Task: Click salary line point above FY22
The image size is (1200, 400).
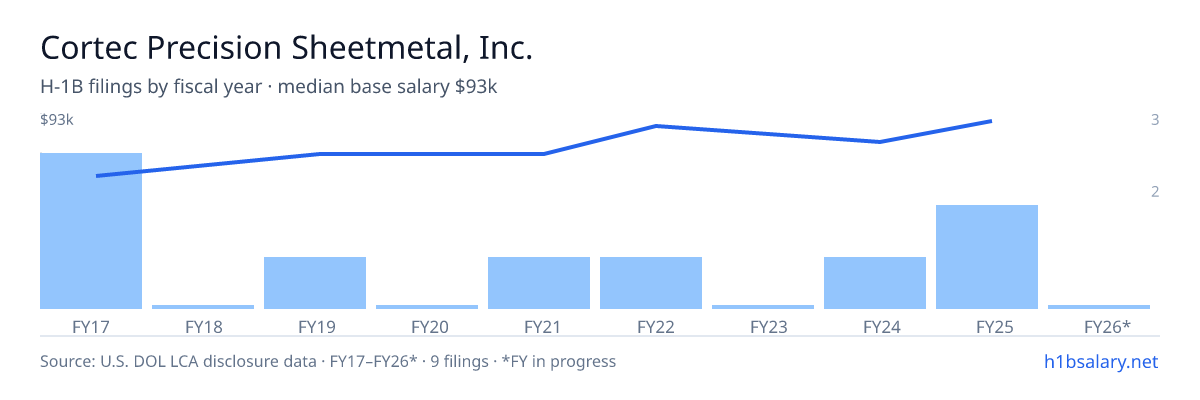Action: (x=655, y=126)
